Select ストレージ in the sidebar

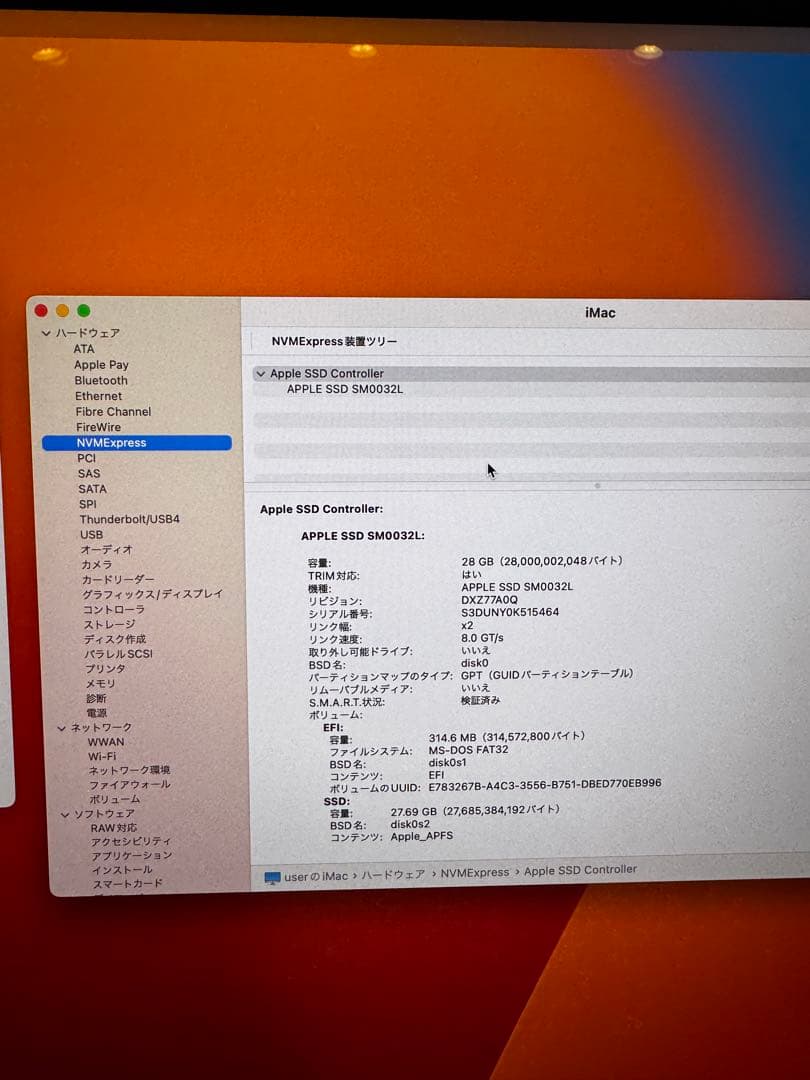(110, 625)
